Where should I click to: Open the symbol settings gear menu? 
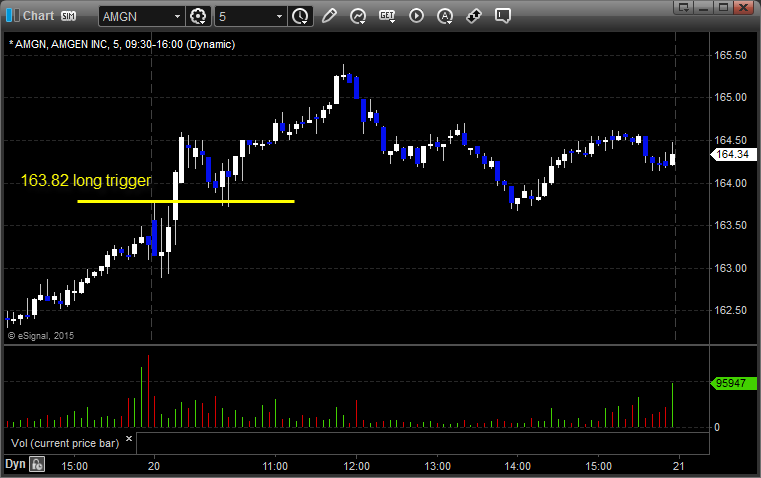coord(198,16)
